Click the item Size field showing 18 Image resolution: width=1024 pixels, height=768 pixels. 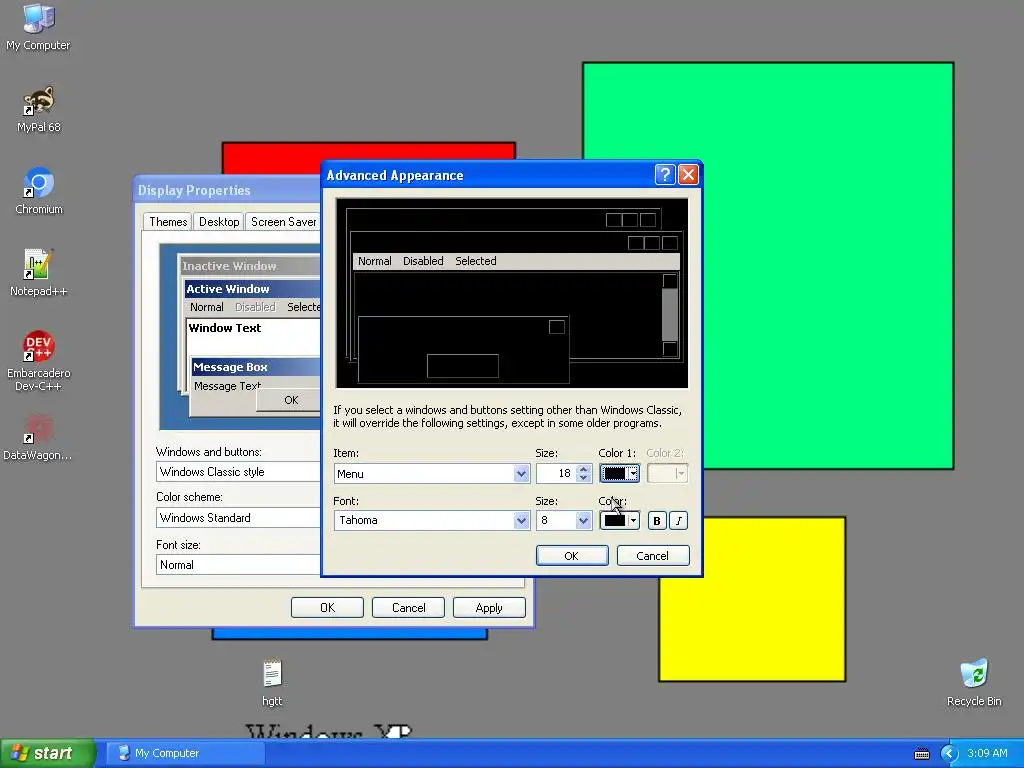(556, 473)
